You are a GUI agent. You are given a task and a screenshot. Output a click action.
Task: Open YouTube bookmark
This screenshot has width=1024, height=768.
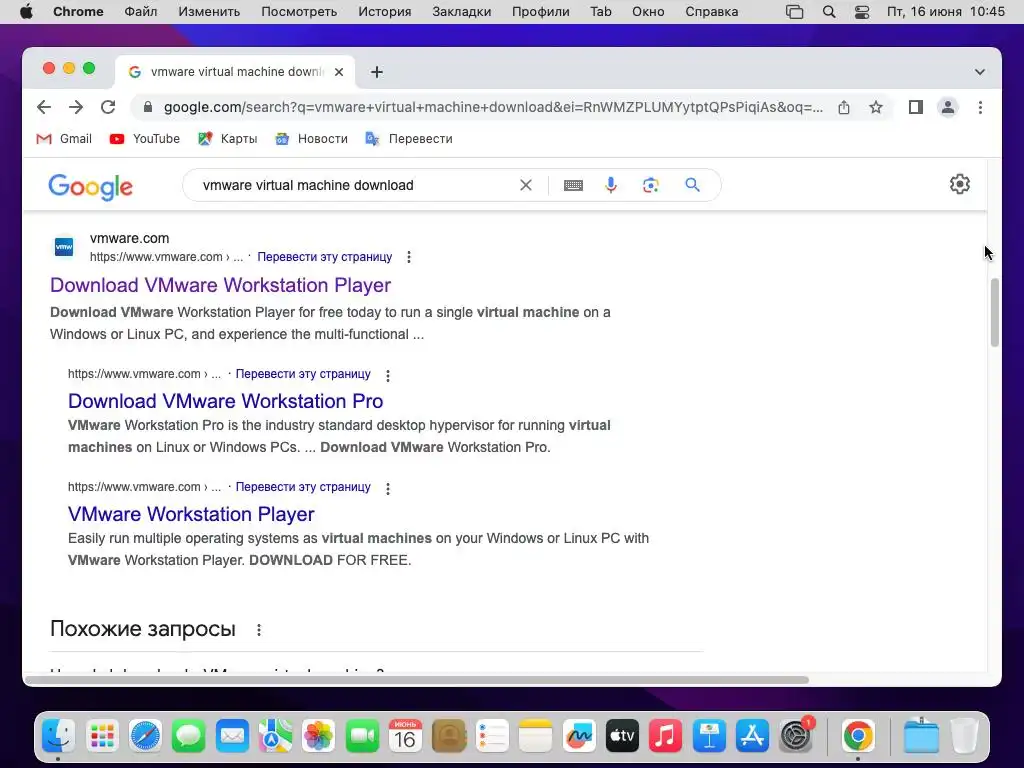[145, 138]
